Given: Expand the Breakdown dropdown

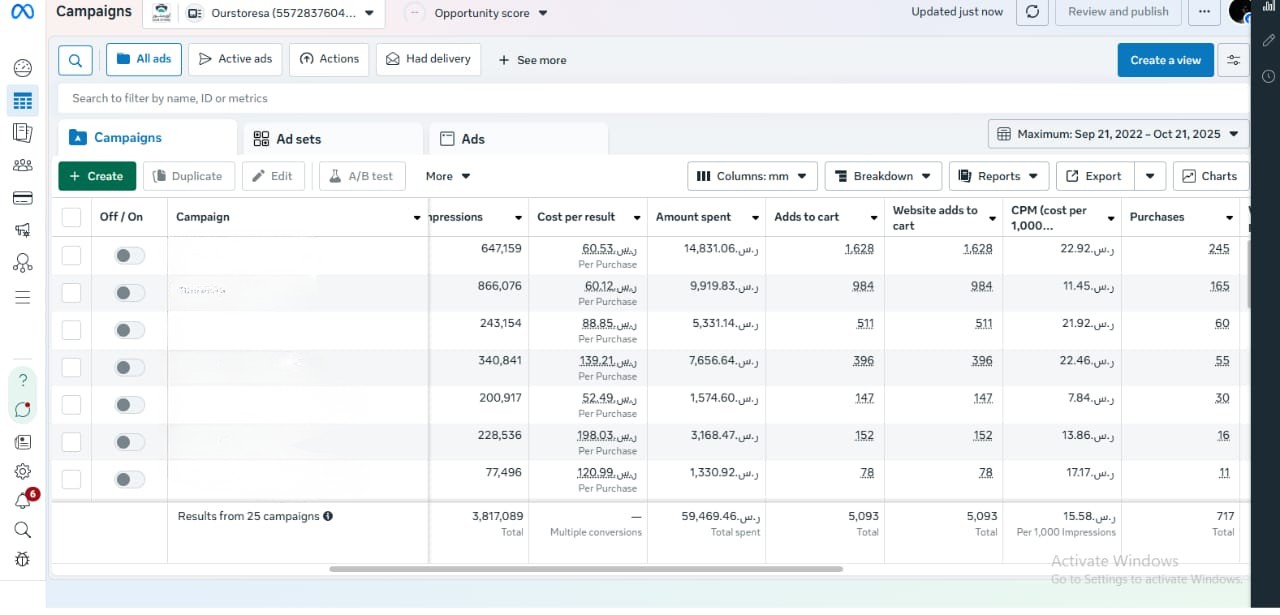Looking at the screenshot, I should coord(883,176).
